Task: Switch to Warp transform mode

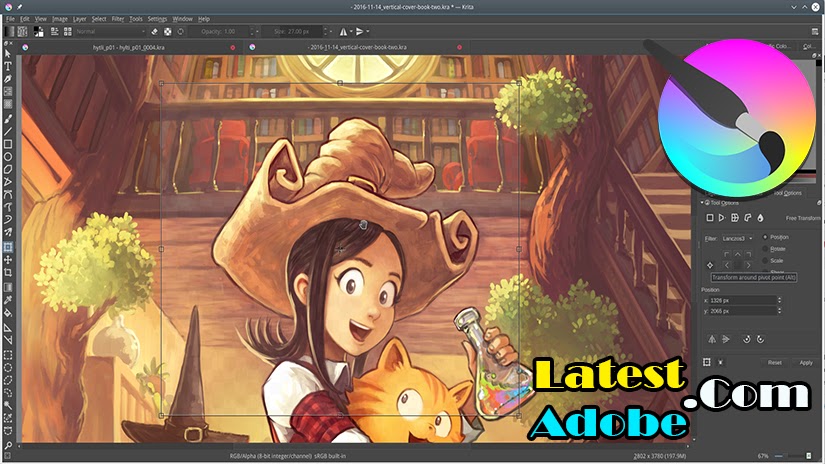Action: pos(735,218)
